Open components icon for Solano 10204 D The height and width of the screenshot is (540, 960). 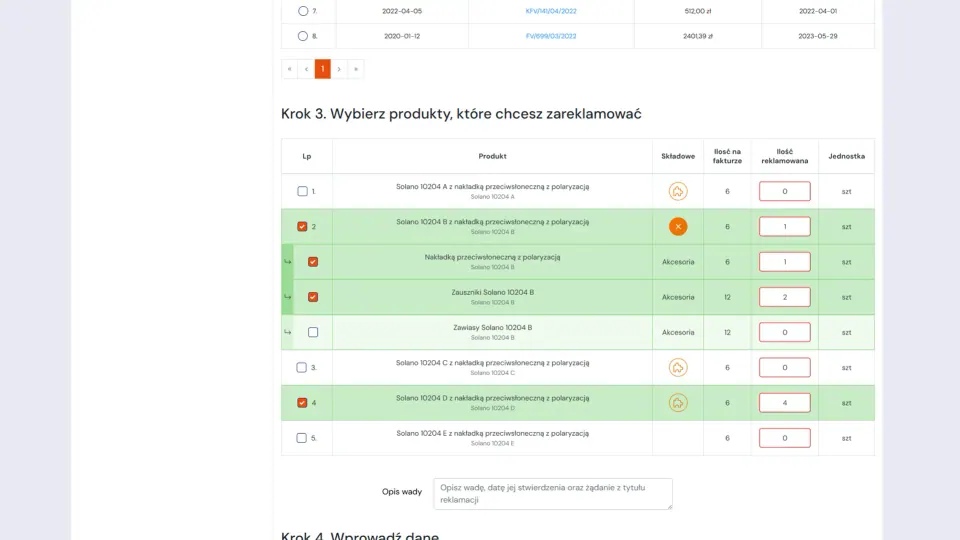click(x=678, y=403)
